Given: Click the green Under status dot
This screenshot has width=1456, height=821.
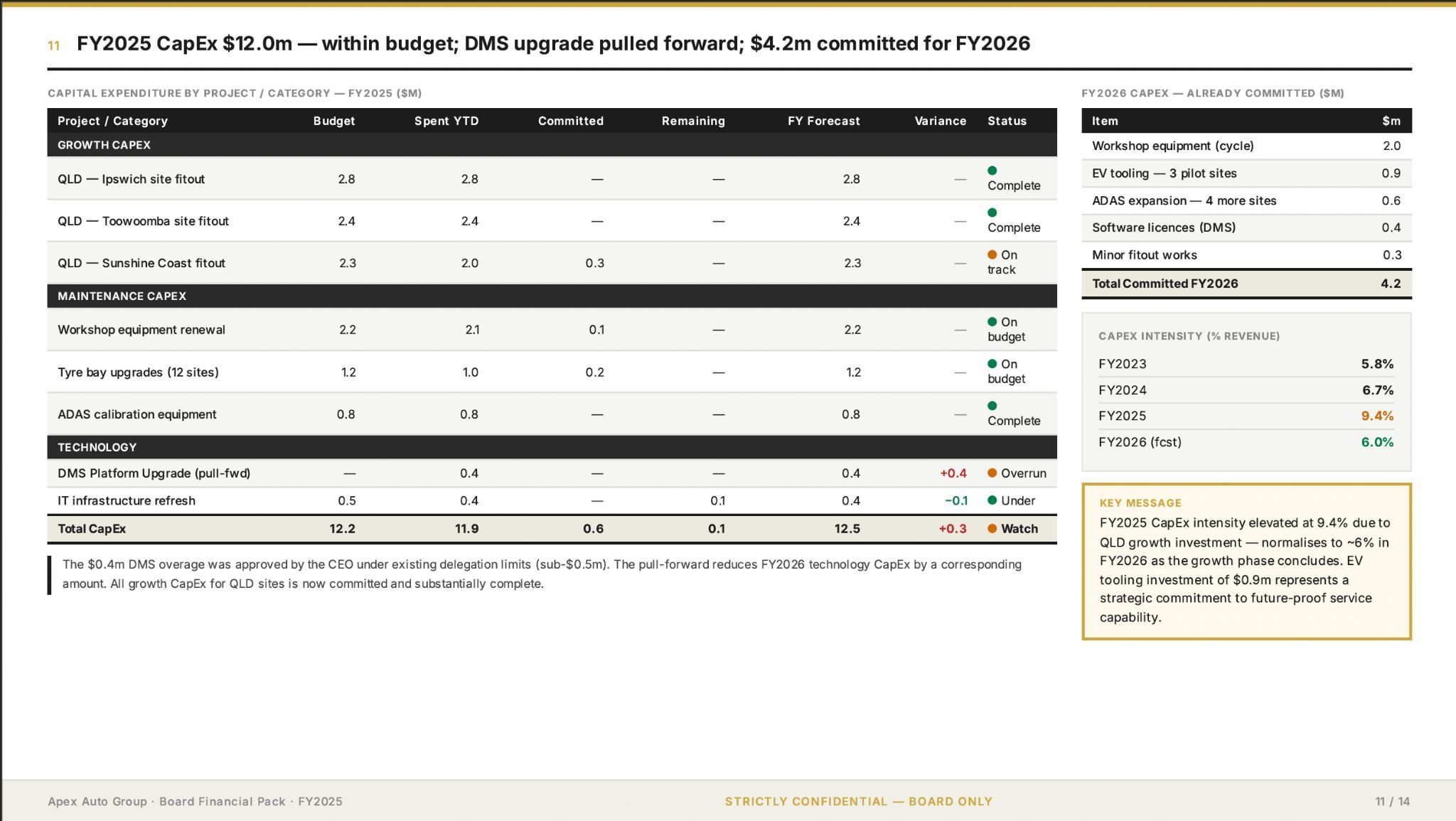Looking at the screenshot, I should [x=992, y=500].
